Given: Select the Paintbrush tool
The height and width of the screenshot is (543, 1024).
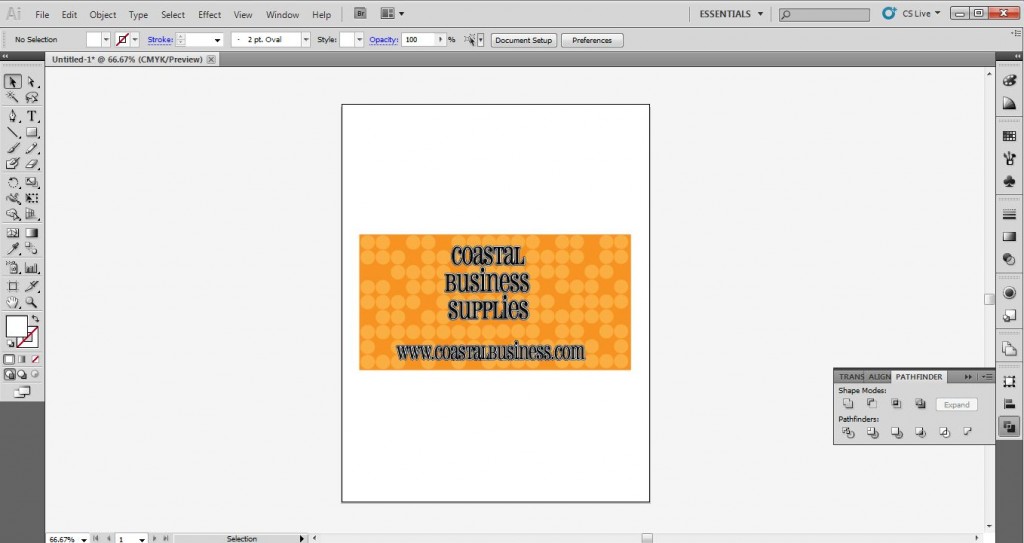Looking at the screenshot, I should tap(12, 148).
